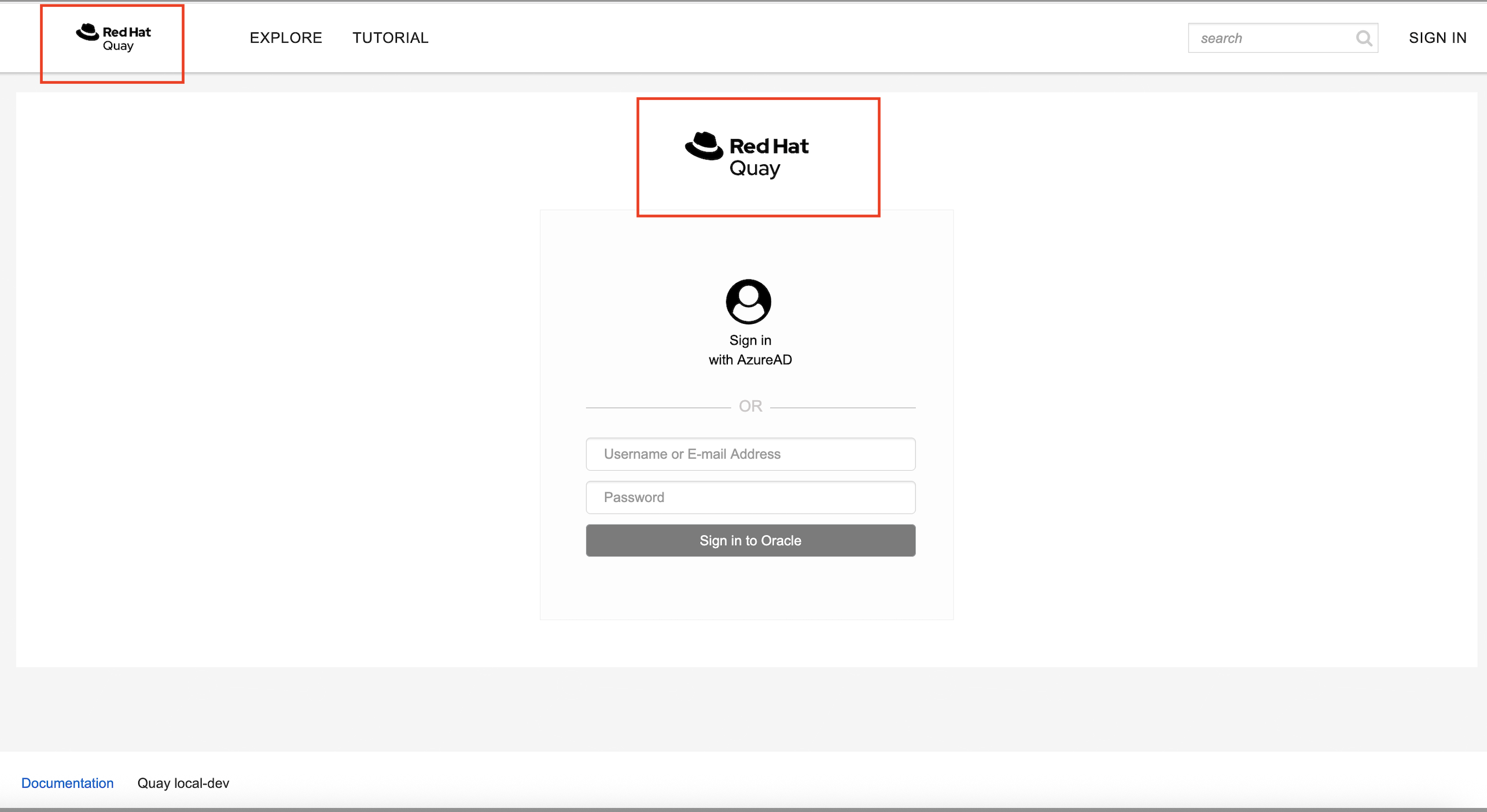This screenshot has width=1487, height=812.
Task: Focus the Password field
Action: click(750, 497)
